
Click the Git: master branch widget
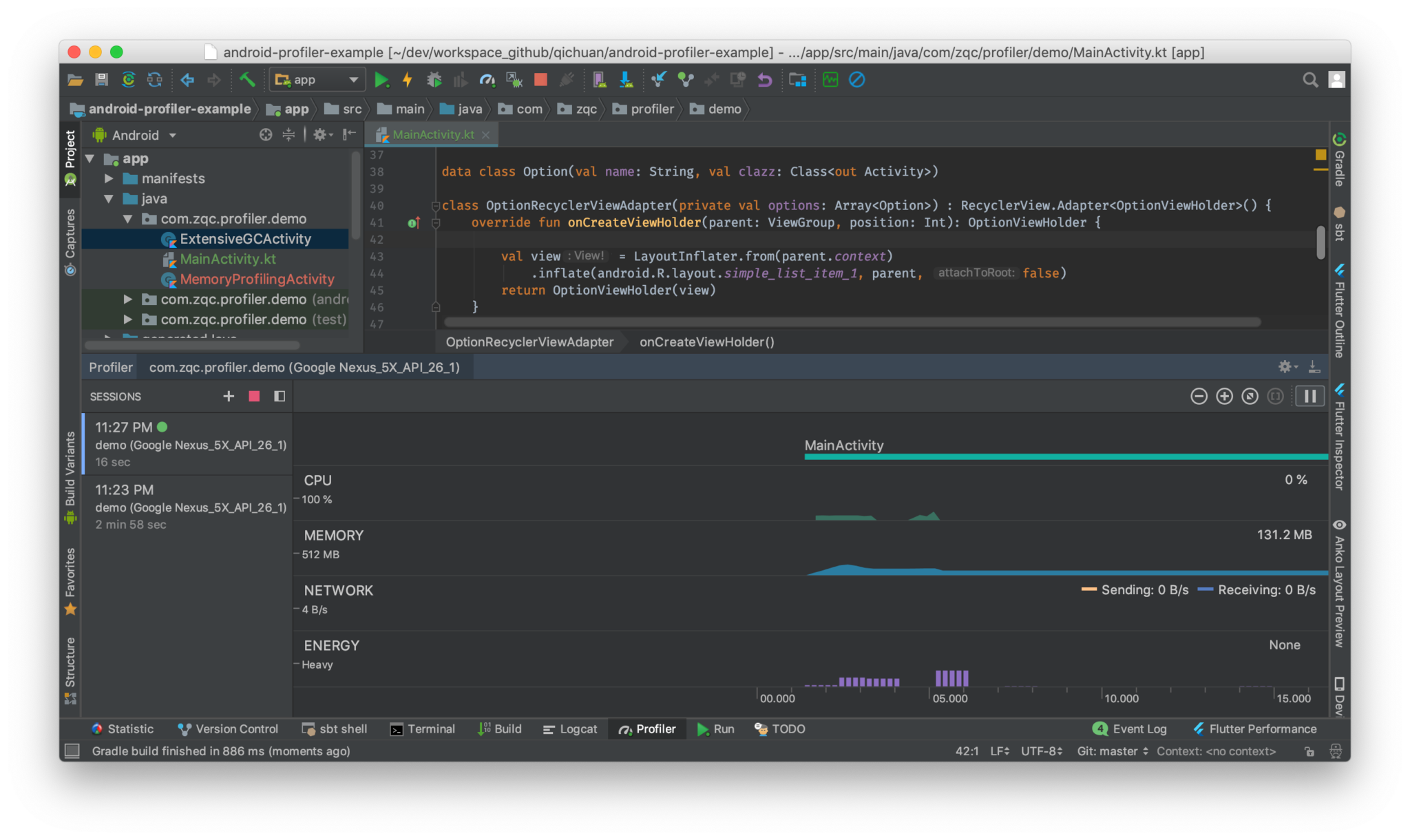click(x=1112, y=751)
